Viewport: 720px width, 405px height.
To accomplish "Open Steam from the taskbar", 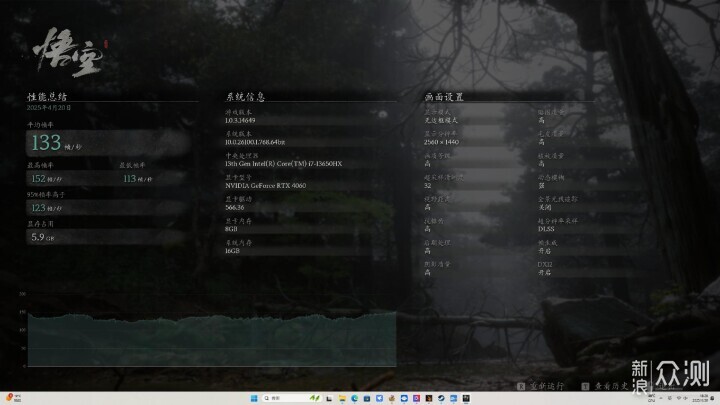I will pyautogui.click(x=441, y=398).
